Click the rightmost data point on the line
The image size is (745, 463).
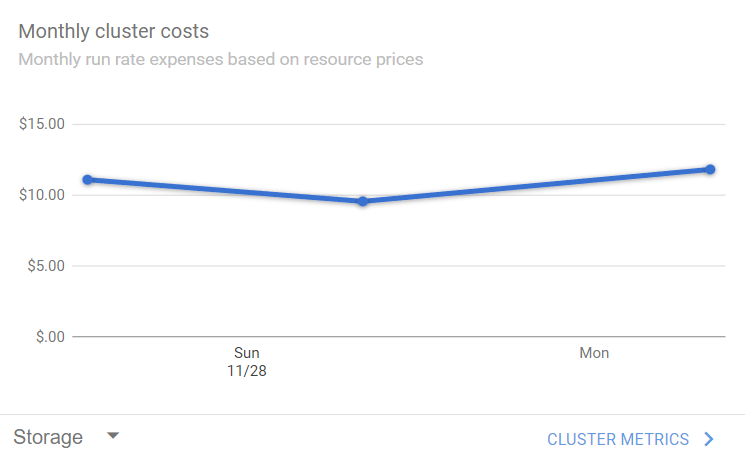coord(710,169)
